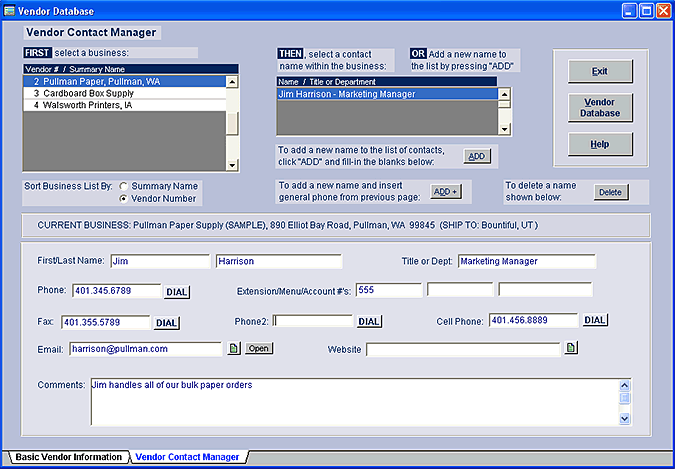This screenshot has width=675, height=469.
Task: Select Cardboard Box Supply vendor
Action: click(124, 93)
